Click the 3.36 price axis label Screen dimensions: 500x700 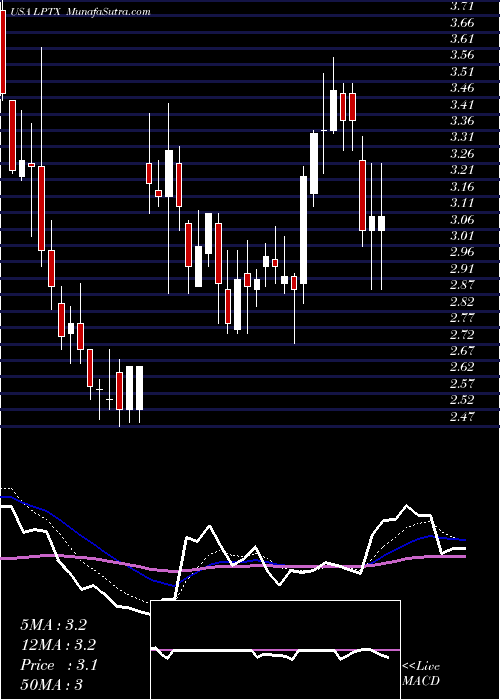point(462,121)
